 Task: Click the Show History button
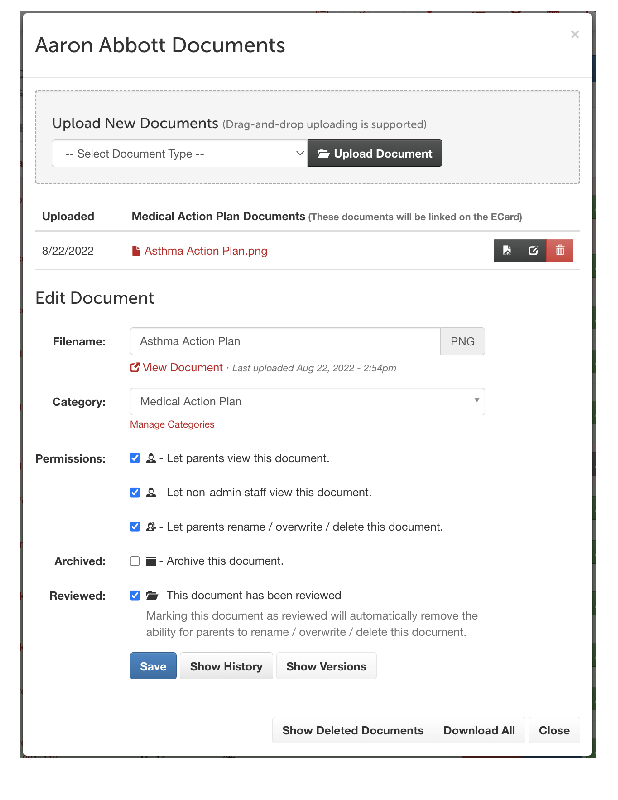coord(226,666)
